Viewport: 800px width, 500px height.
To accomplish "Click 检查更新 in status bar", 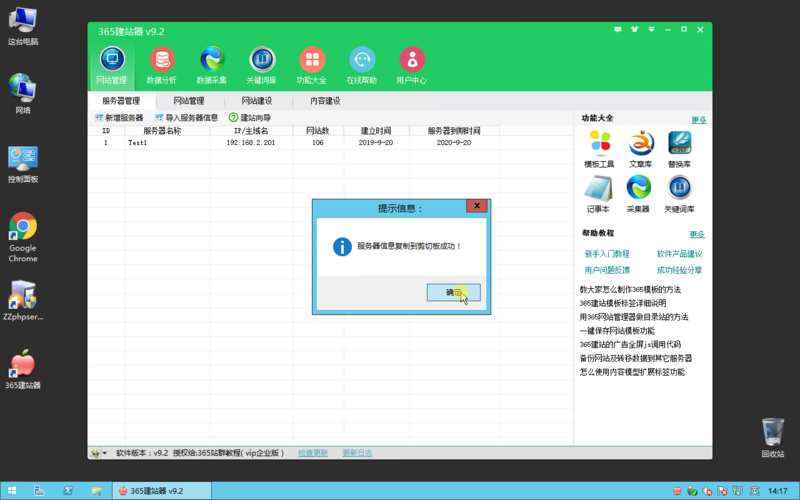I will coord(313,453).
